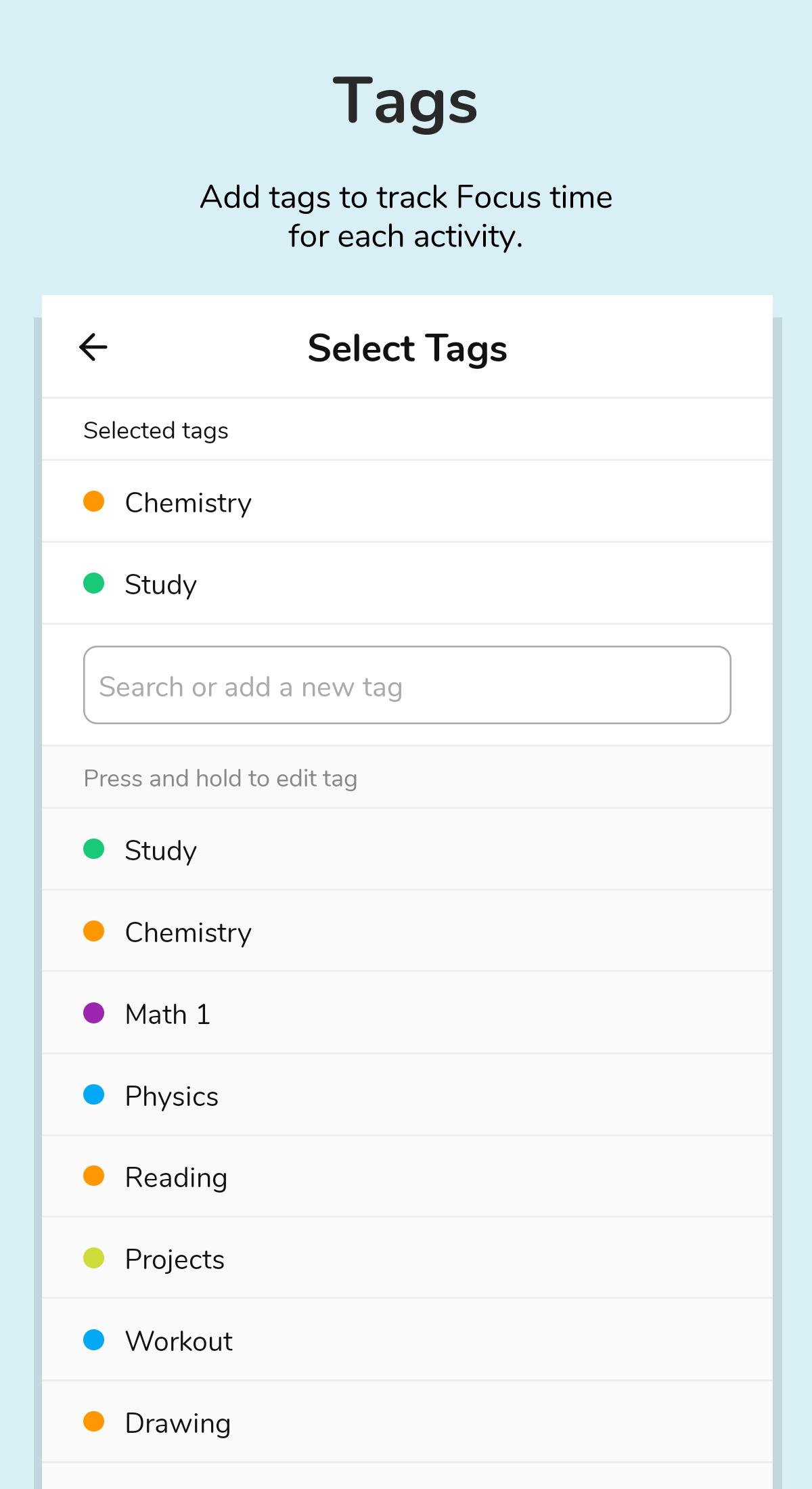
Task: Tap Chemistry in the list below search
Action: coord(188,932)
